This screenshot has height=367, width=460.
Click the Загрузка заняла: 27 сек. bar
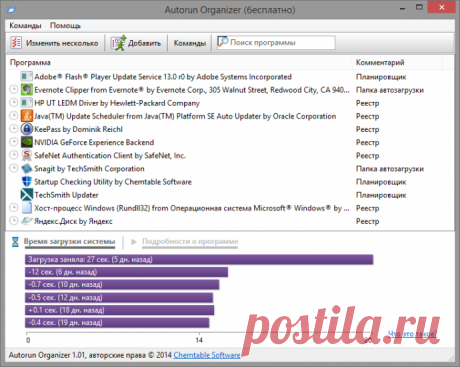pyautogui.click(x=199, y=259)
